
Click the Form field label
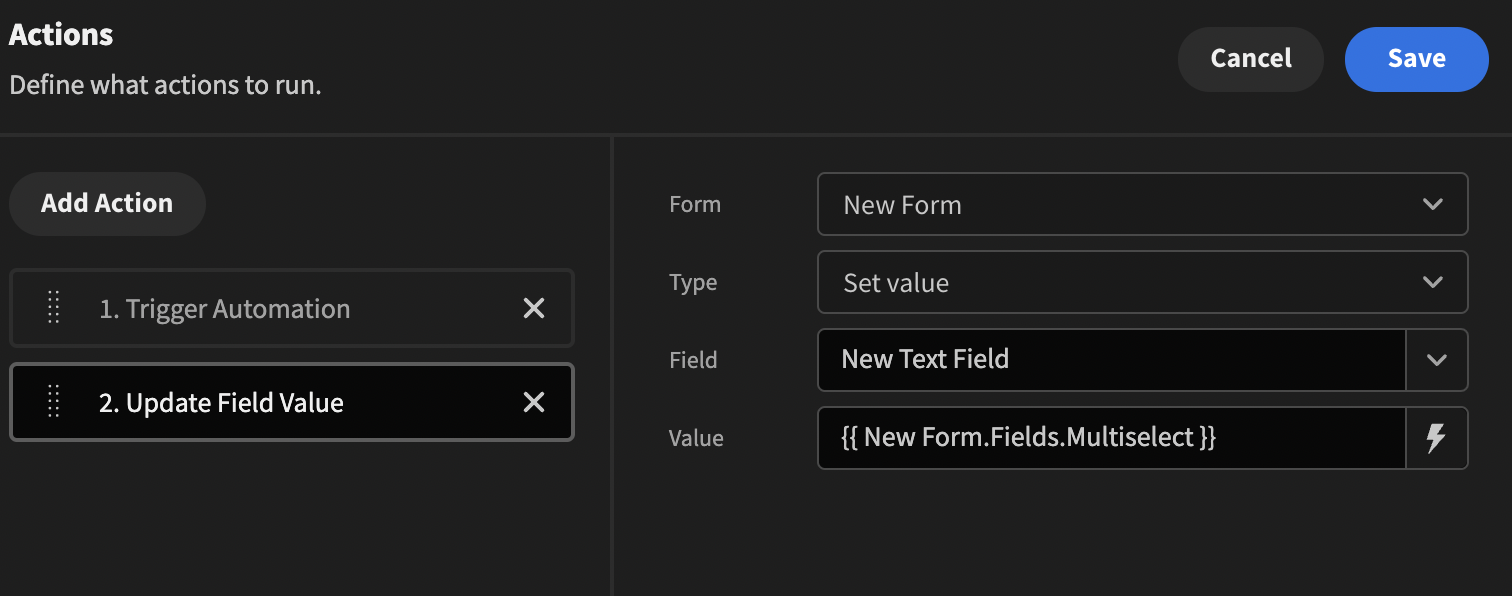(x=694, y=205)
